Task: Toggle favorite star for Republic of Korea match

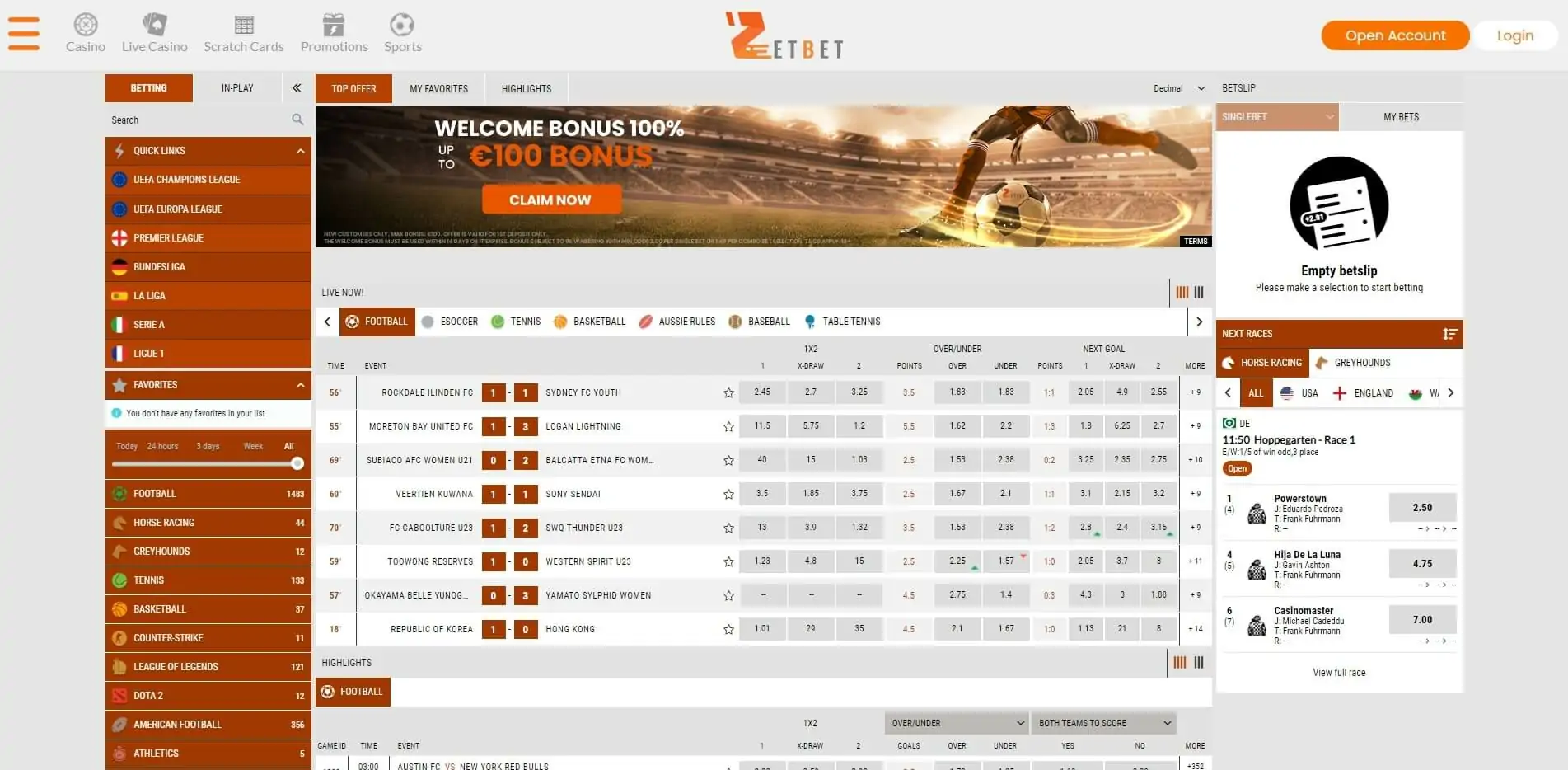Action: [728, 628]
